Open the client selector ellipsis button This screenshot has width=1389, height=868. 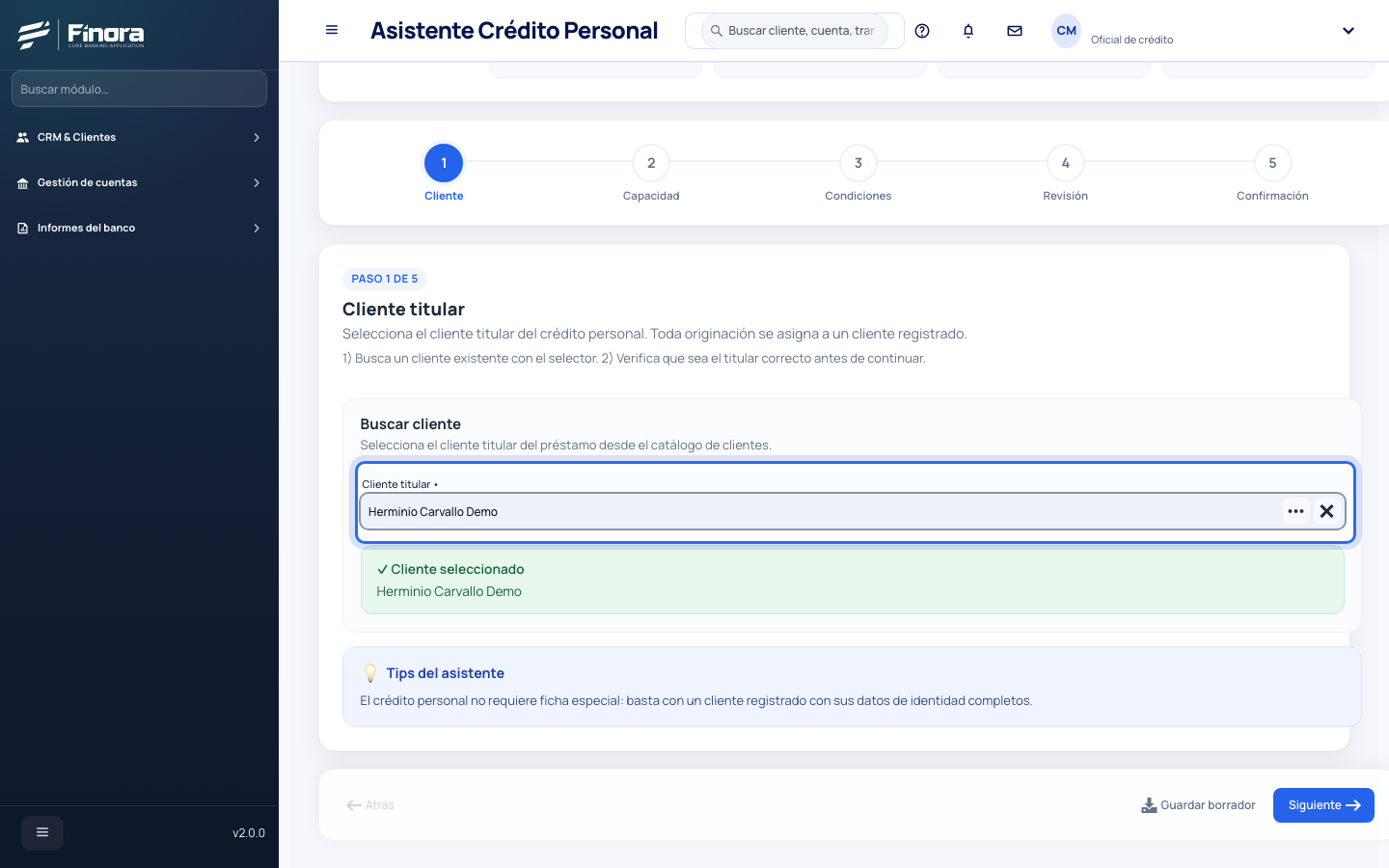point(1295,511)
